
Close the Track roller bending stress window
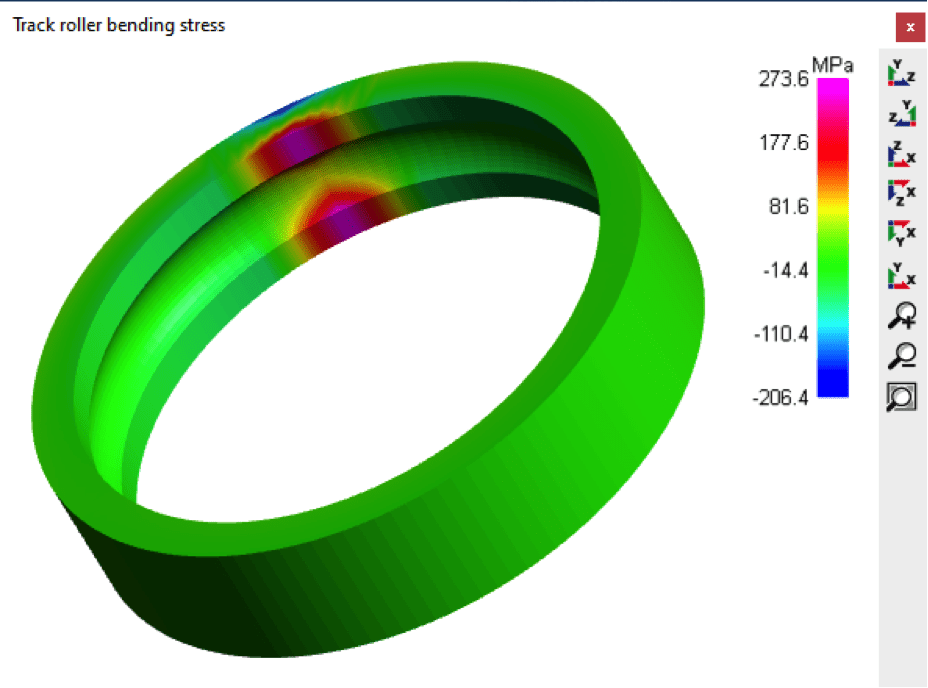pos(910,27)
